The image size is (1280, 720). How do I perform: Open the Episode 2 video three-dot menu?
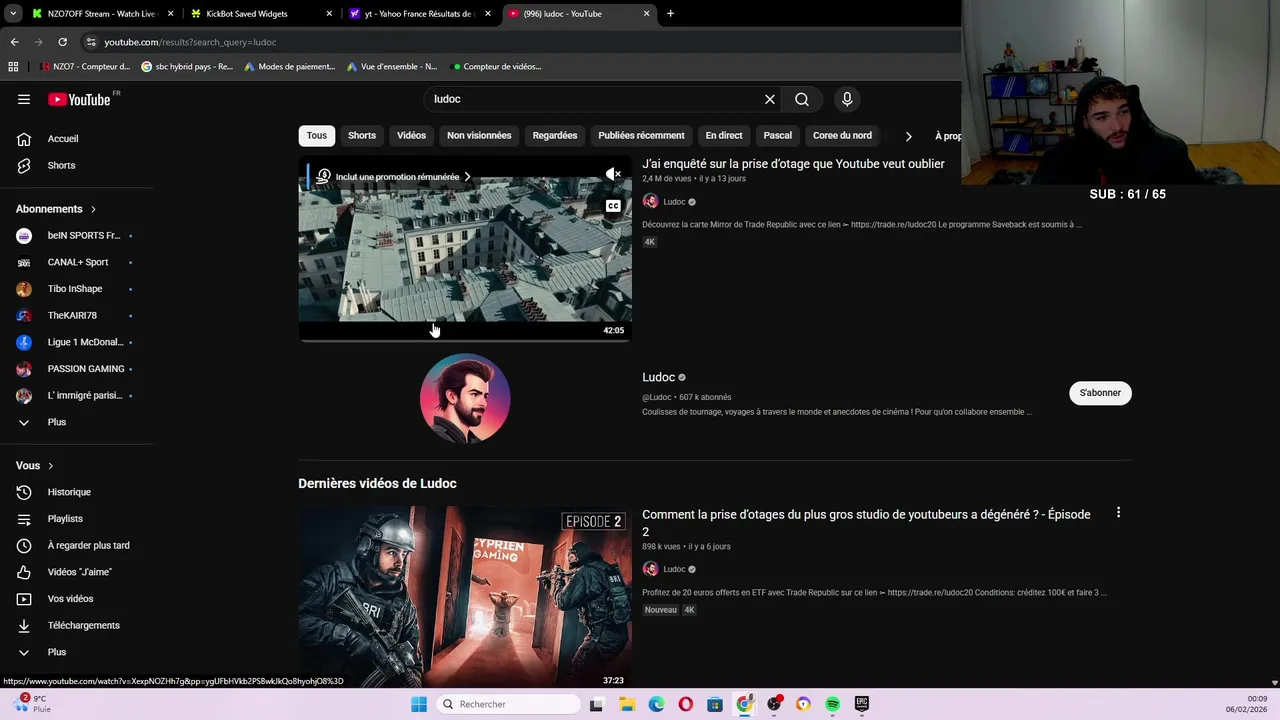(1118, 513)
